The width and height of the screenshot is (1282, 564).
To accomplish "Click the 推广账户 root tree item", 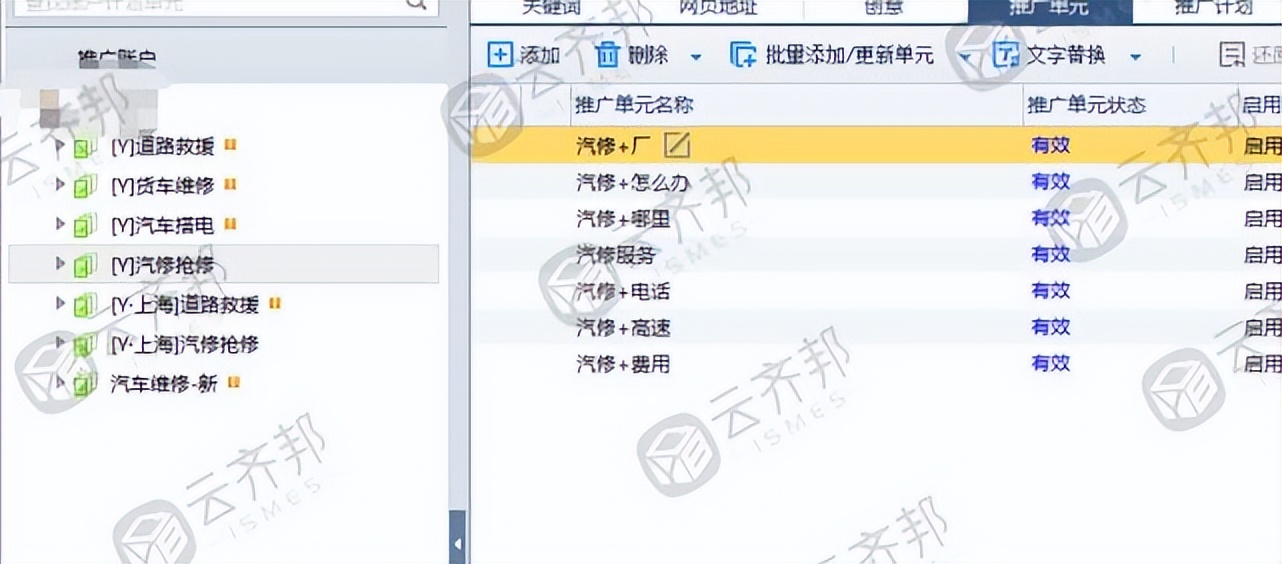I will pos(117,60).
